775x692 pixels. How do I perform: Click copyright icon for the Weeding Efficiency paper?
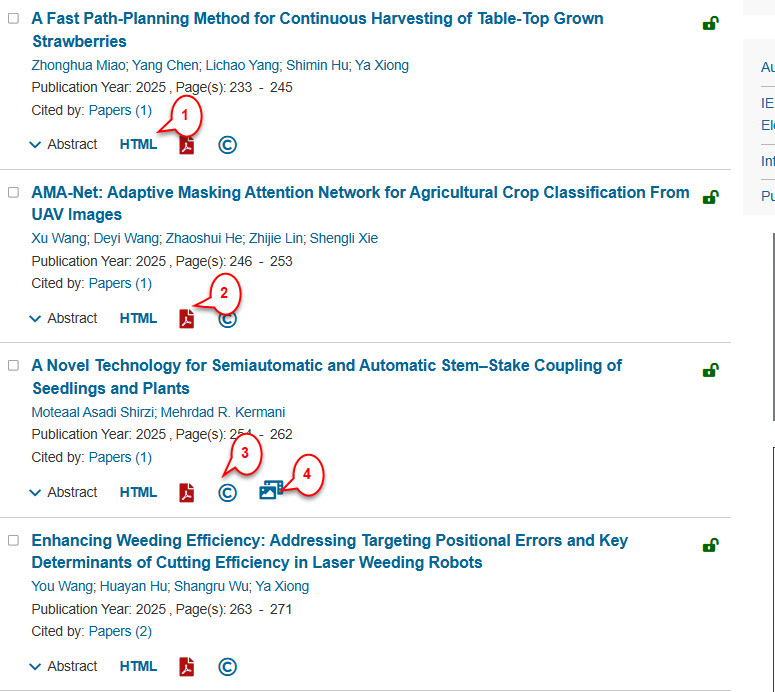coord(227,667)
